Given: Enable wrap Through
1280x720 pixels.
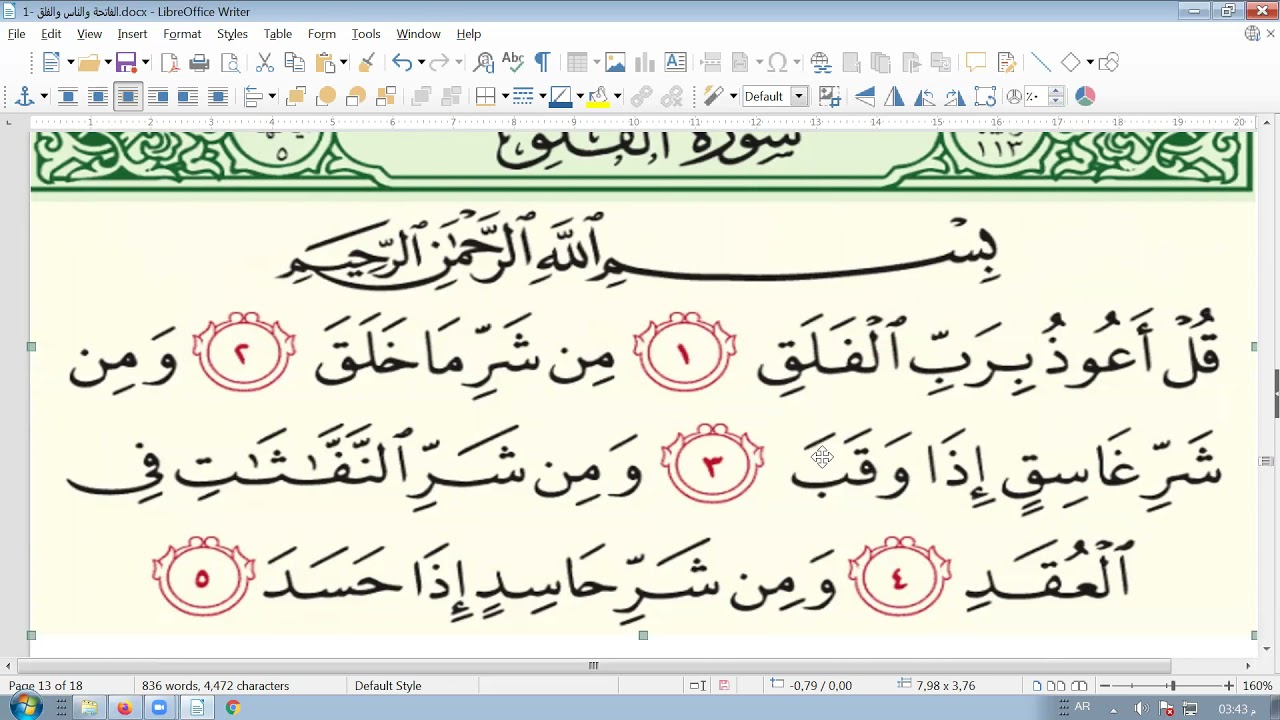Looking at the screenshot, I should pyautogui.click(x=218, y=97).
